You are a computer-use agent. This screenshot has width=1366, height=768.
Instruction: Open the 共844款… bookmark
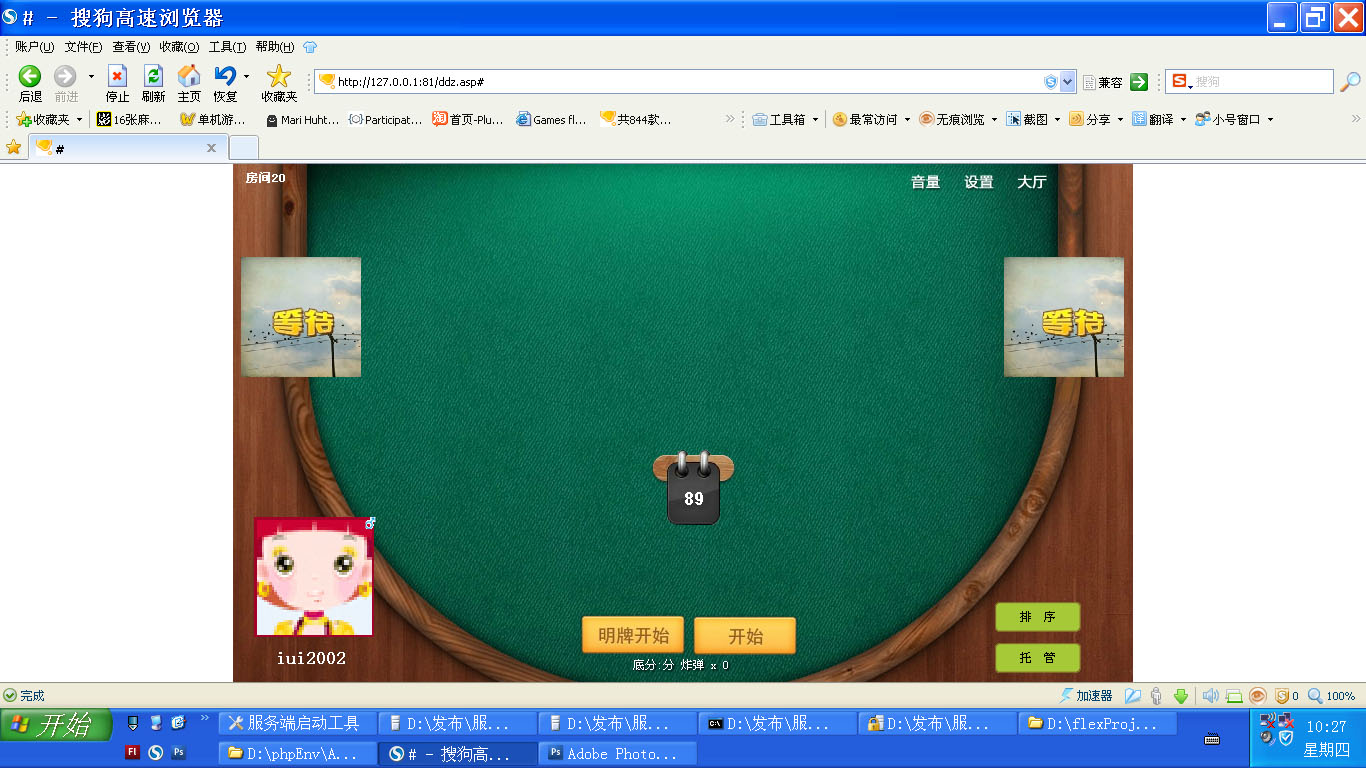(636, 119)
